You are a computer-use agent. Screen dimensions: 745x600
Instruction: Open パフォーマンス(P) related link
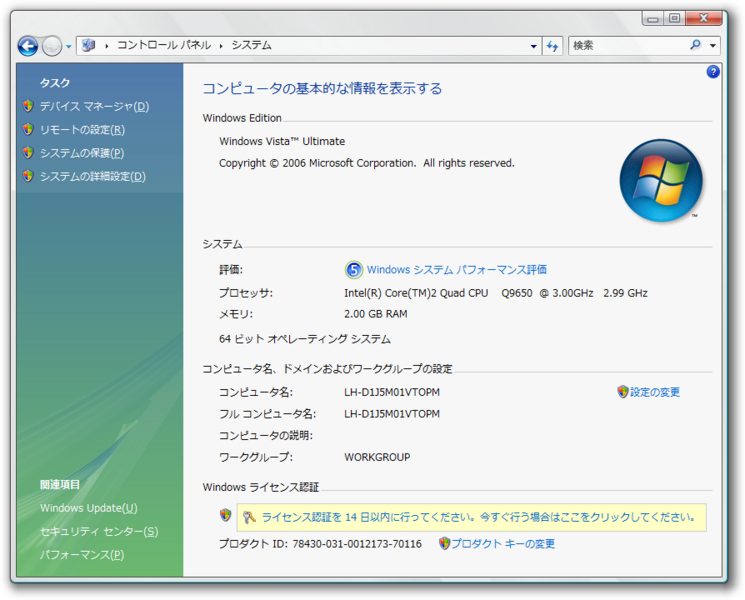(x=82, y=555)
